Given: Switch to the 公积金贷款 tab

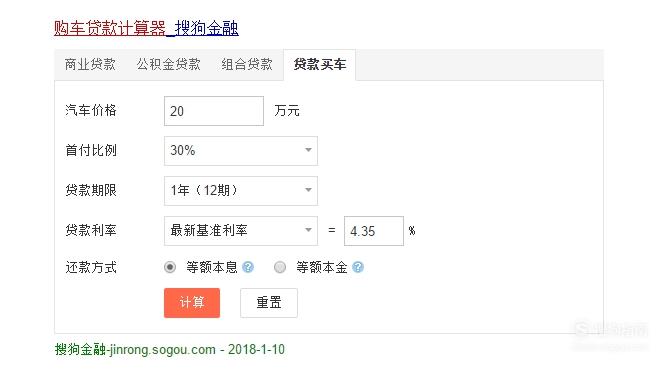Looking at the screenshot, I should [x=168, y=64].
